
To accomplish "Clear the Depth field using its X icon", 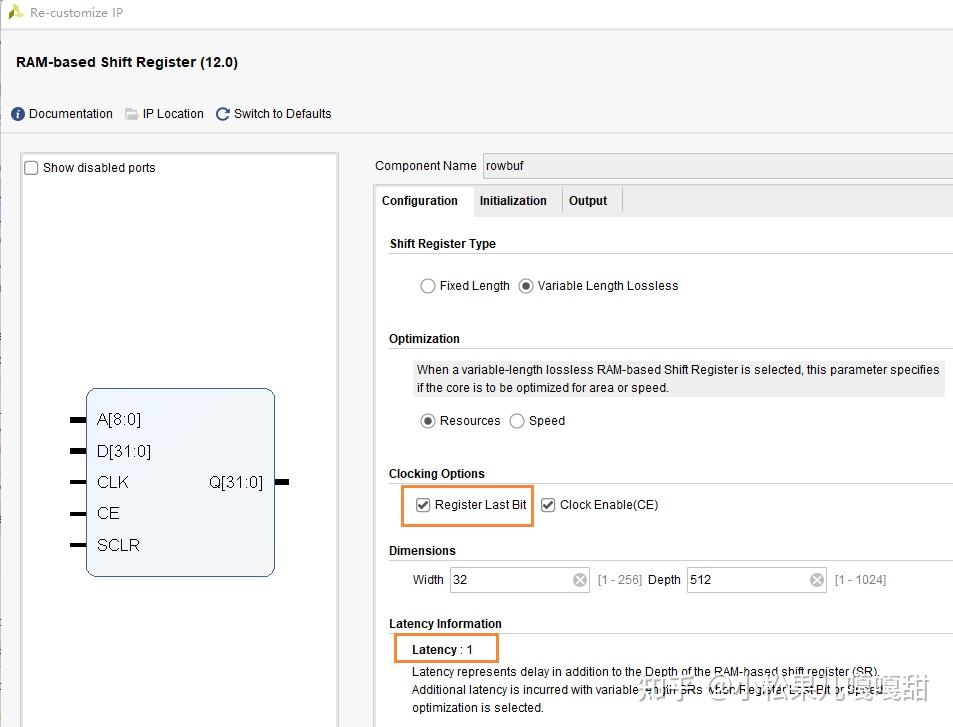I will 817,580.
